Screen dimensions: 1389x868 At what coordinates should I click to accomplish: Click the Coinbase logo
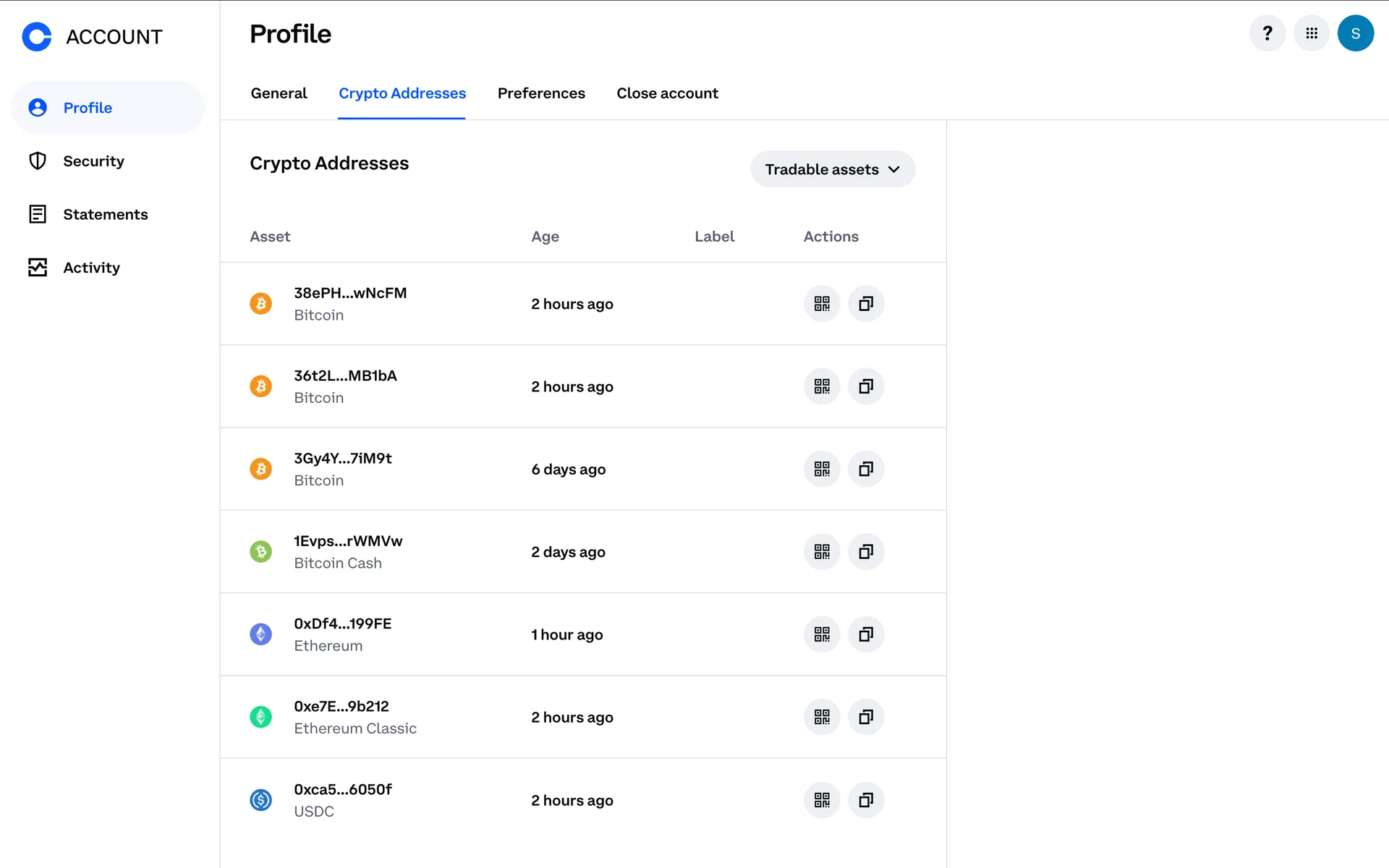(37, 36)
